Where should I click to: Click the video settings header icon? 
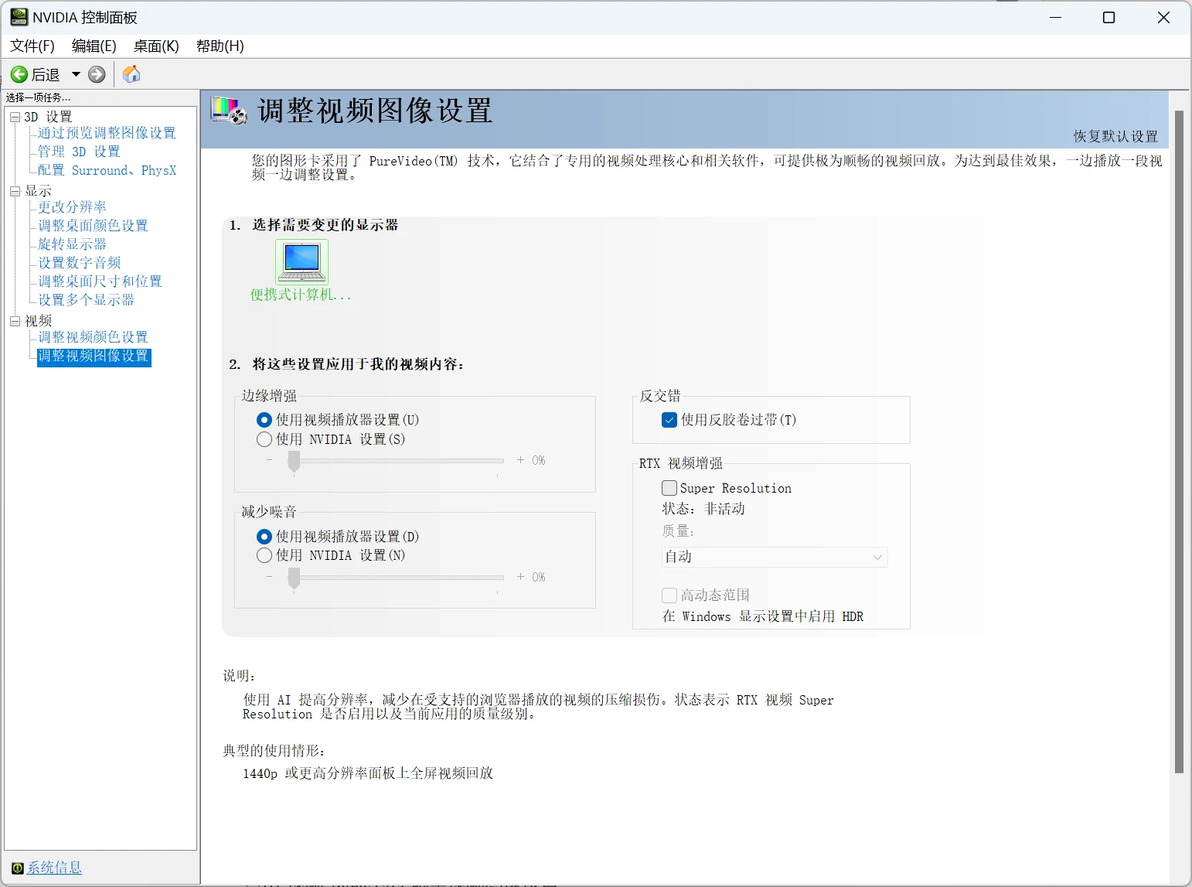click(x=229, y=111)
